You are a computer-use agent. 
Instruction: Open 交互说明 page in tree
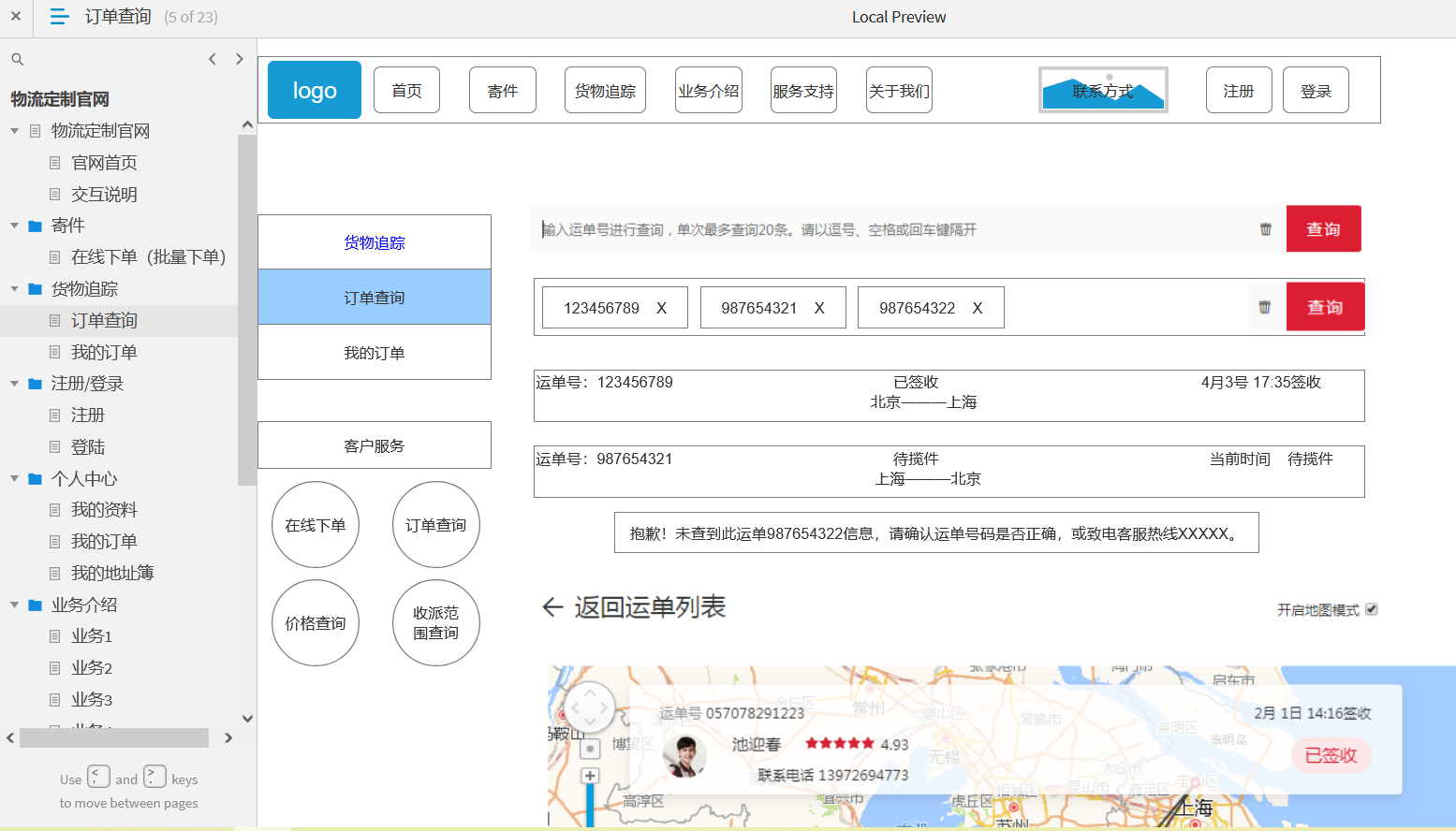pos(104,195)
